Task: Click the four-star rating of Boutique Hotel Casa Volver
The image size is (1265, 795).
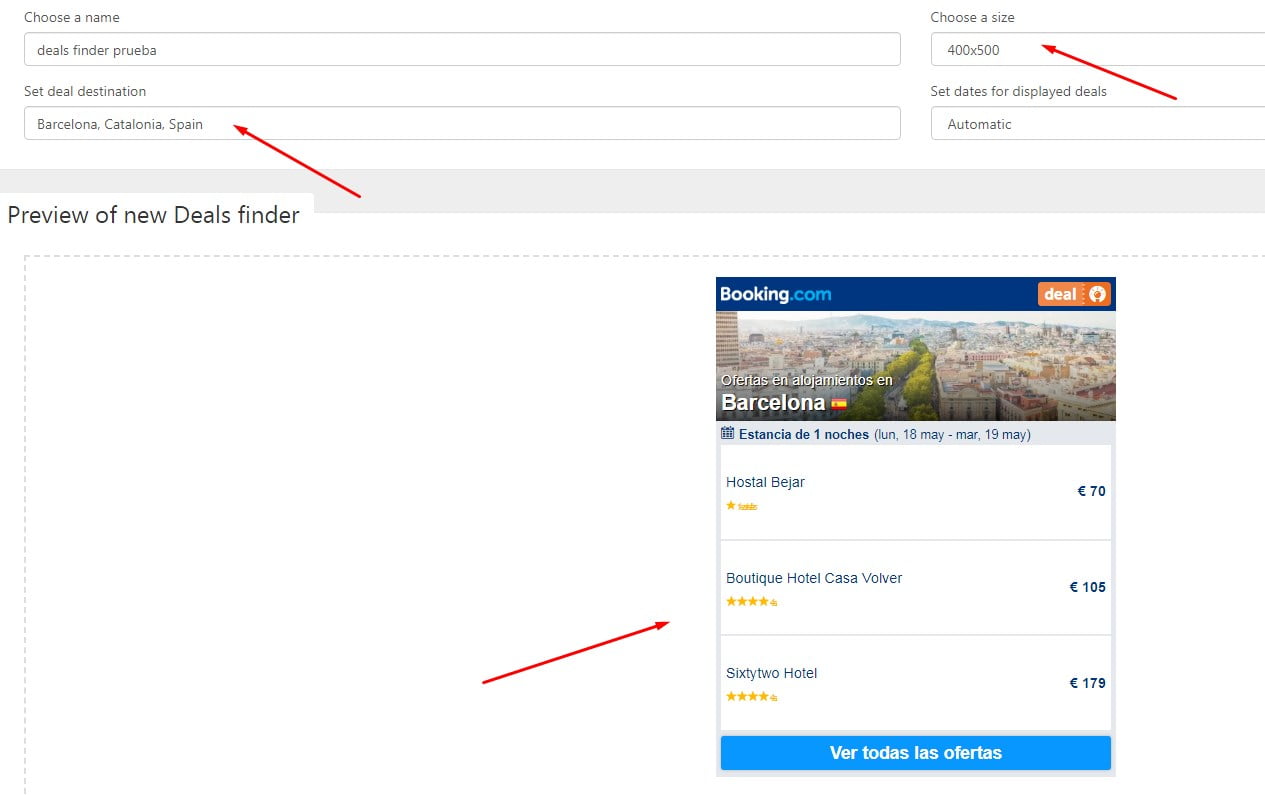Action: coord(751,601)
